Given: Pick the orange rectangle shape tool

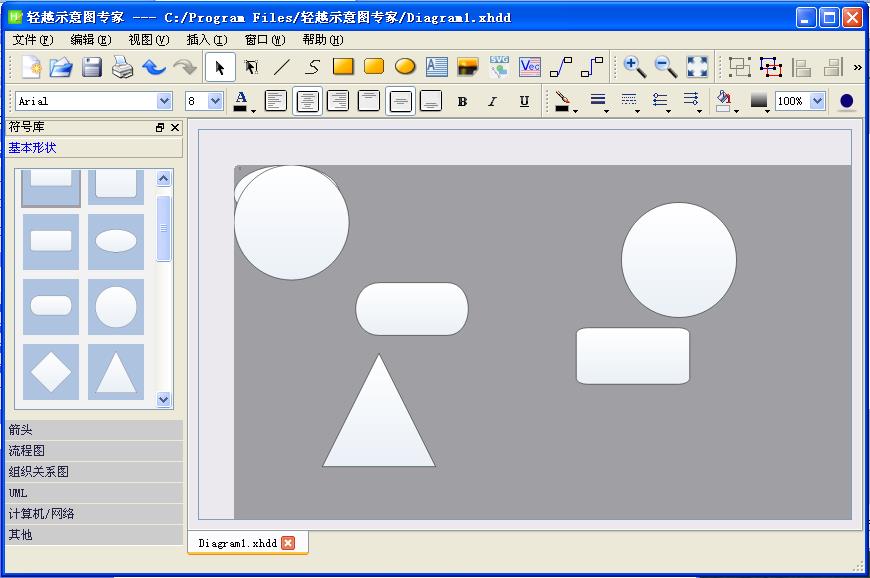Looking at the screenshot, I should pos(343,67).
